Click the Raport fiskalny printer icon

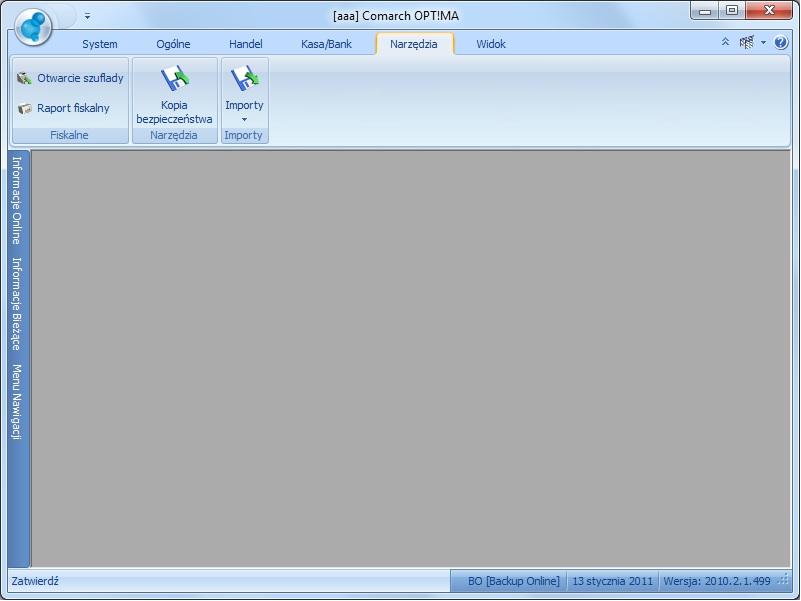click(x=24, y=108)
